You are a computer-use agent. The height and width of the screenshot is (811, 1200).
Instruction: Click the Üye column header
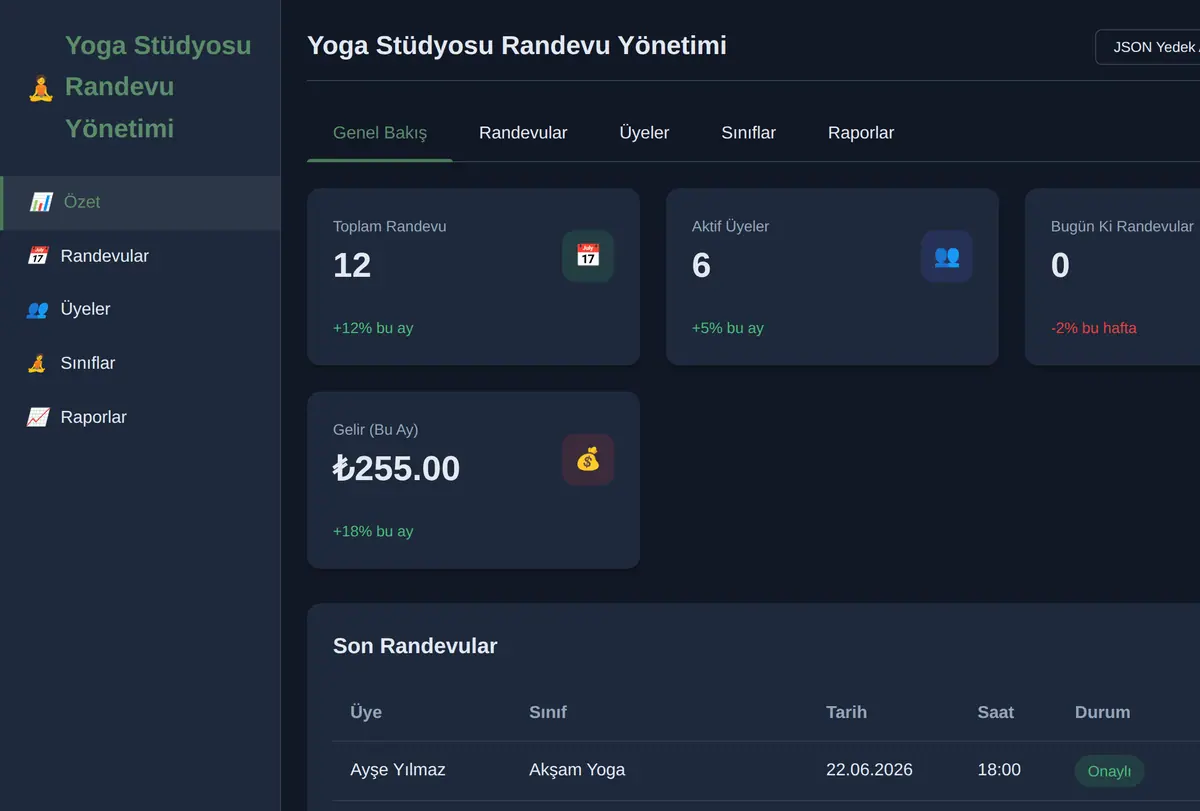366,712
